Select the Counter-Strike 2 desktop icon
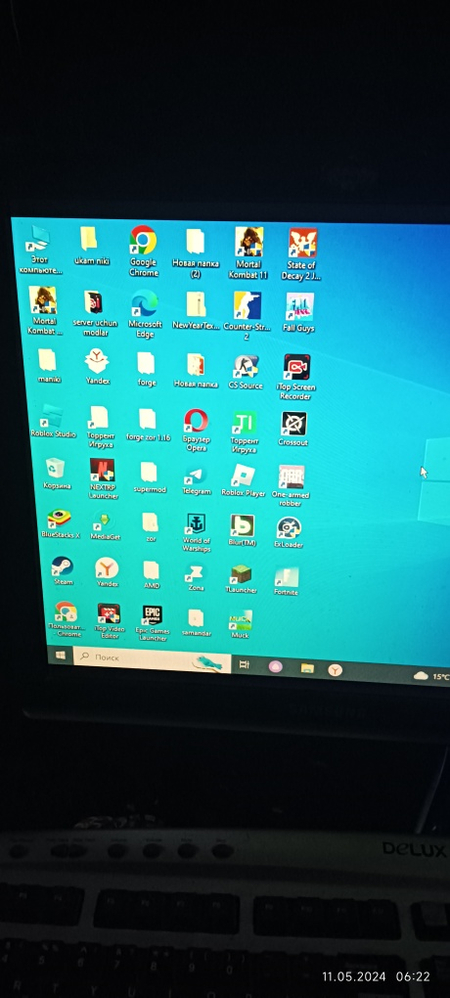This screenshot has height=998, width=450. (247, 316)
